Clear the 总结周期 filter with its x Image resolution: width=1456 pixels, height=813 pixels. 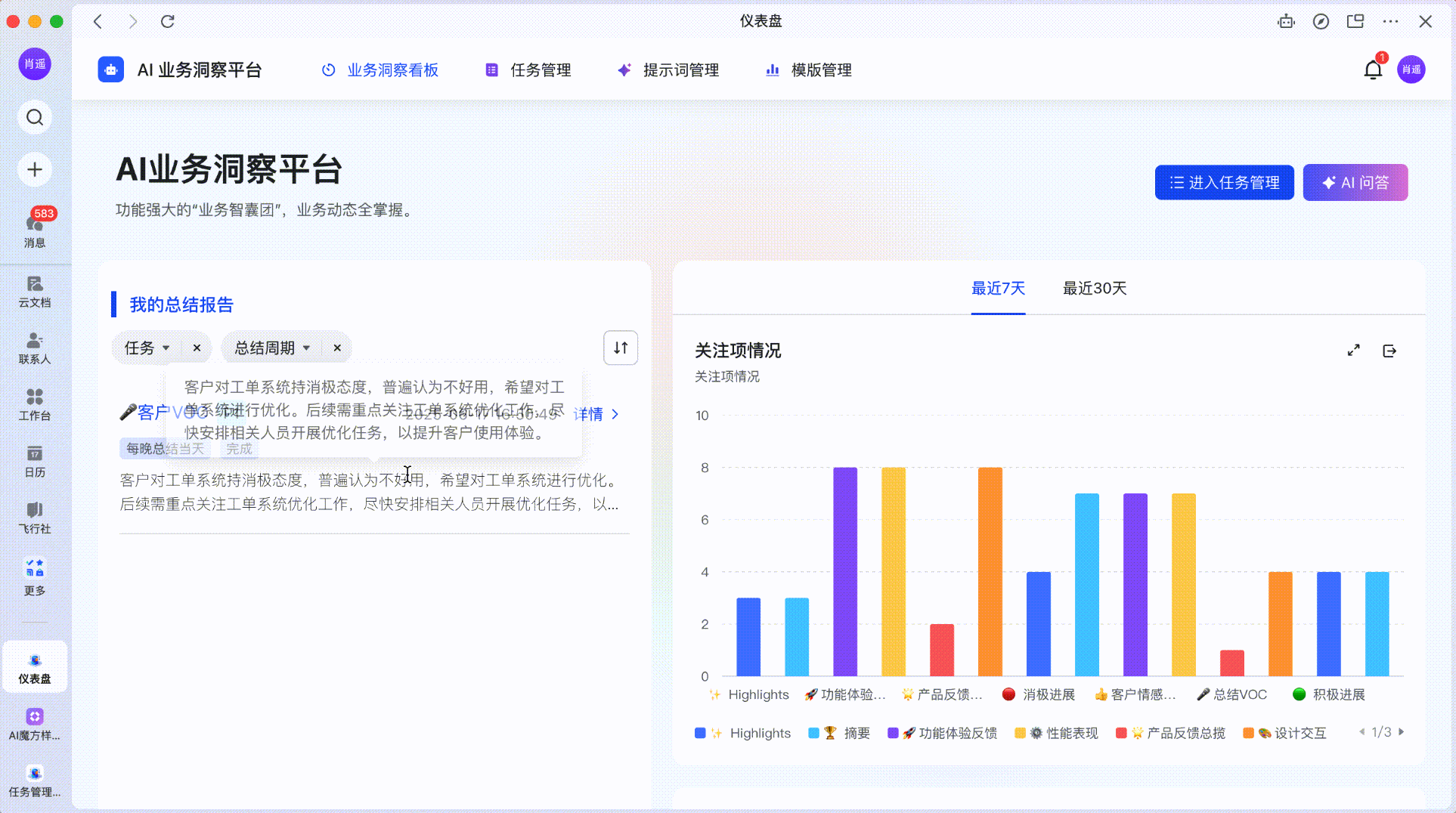[337, 348]
